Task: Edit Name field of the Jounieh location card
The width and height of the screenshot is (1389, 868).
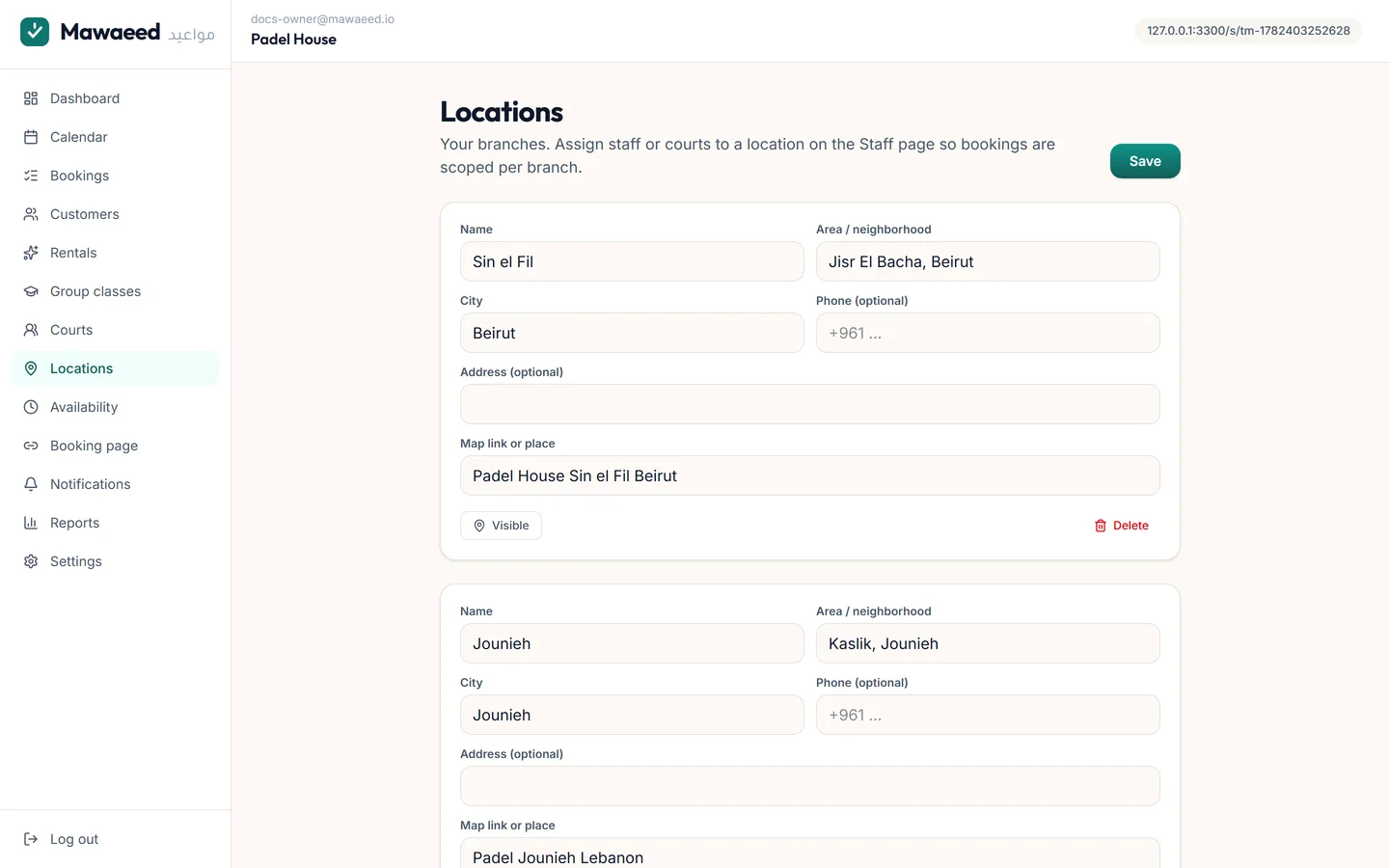Action: point(632,643)
